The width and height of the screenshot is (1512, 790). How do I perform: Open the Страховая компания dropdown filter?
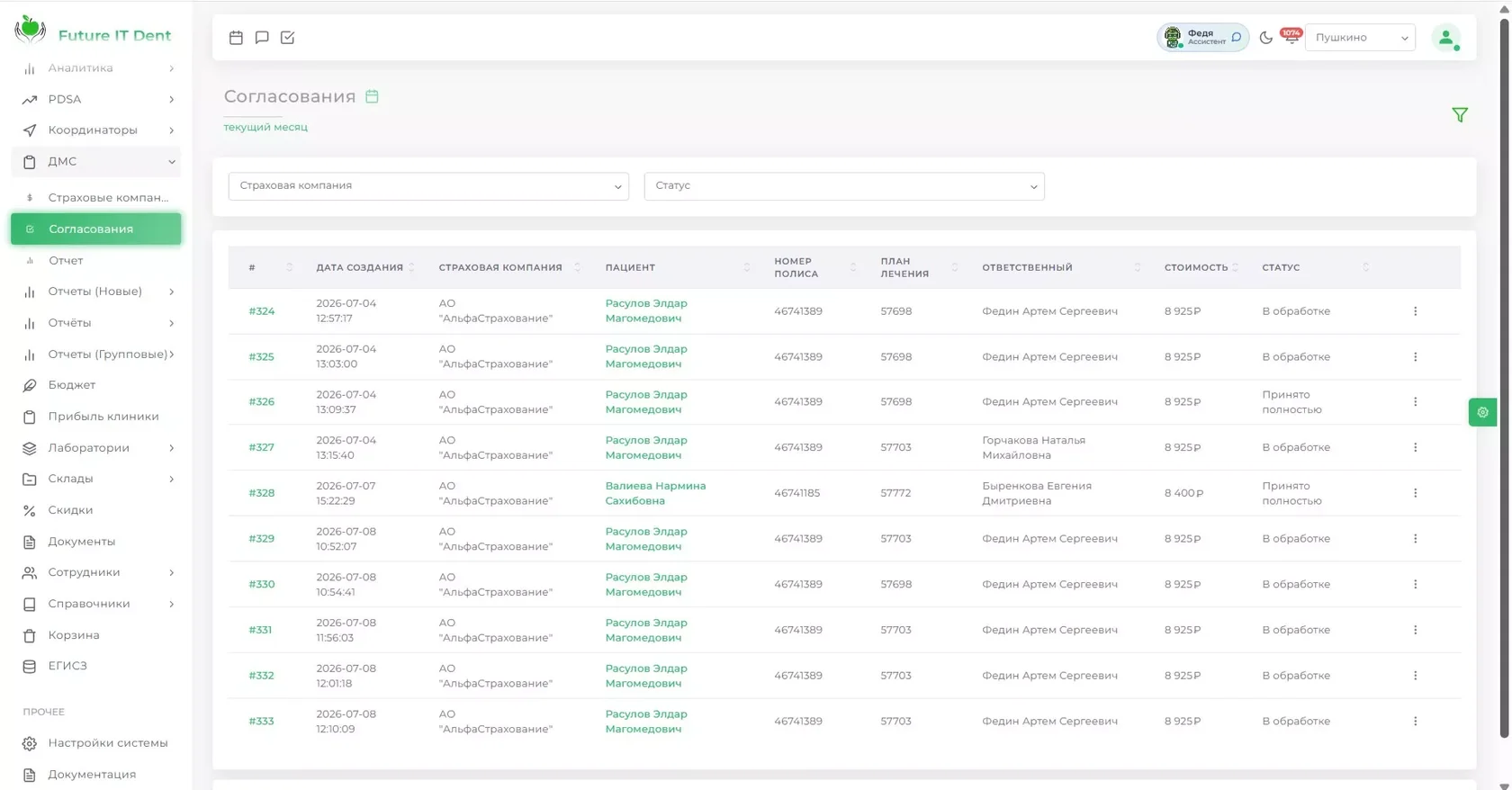point(428,186)
